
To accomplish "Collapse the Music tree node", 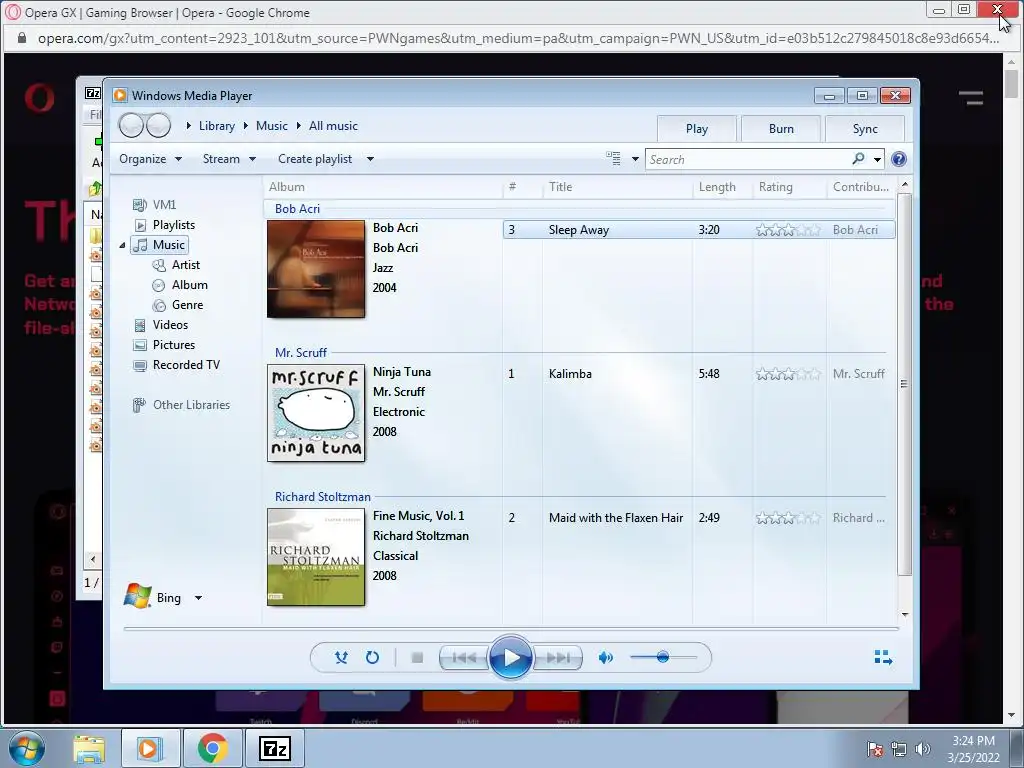I will [122, 246].
